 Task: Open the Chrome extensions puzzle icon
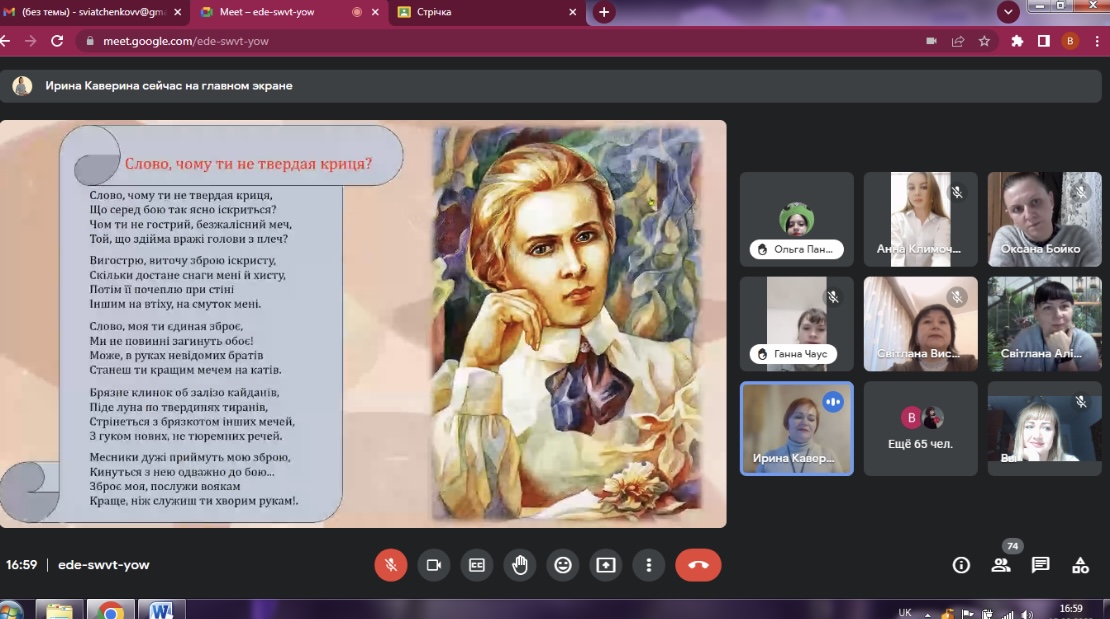click(1017, 41)
